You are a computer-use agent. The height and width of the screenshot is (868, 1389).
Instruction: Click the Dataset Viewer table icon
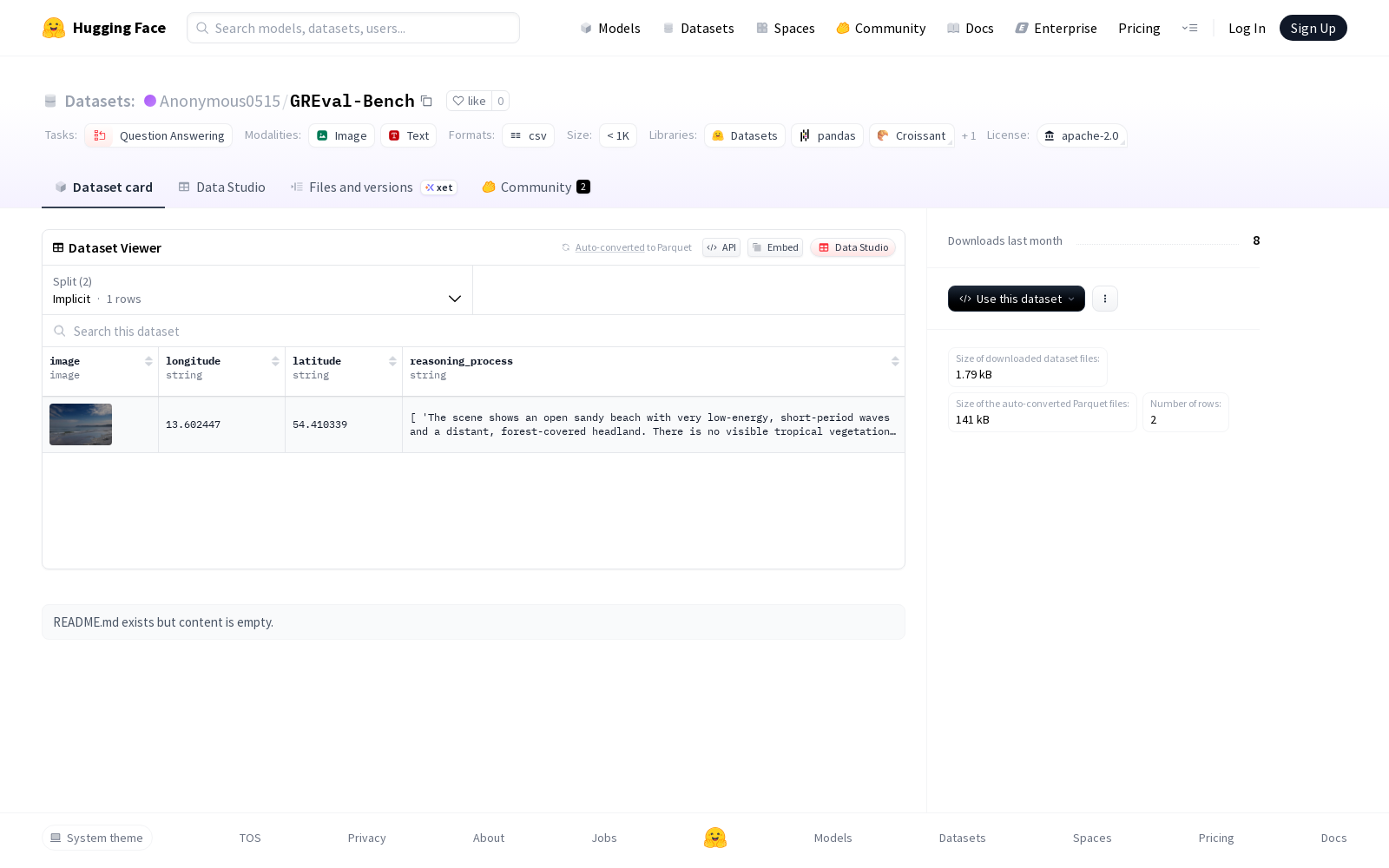click(58, 247)
